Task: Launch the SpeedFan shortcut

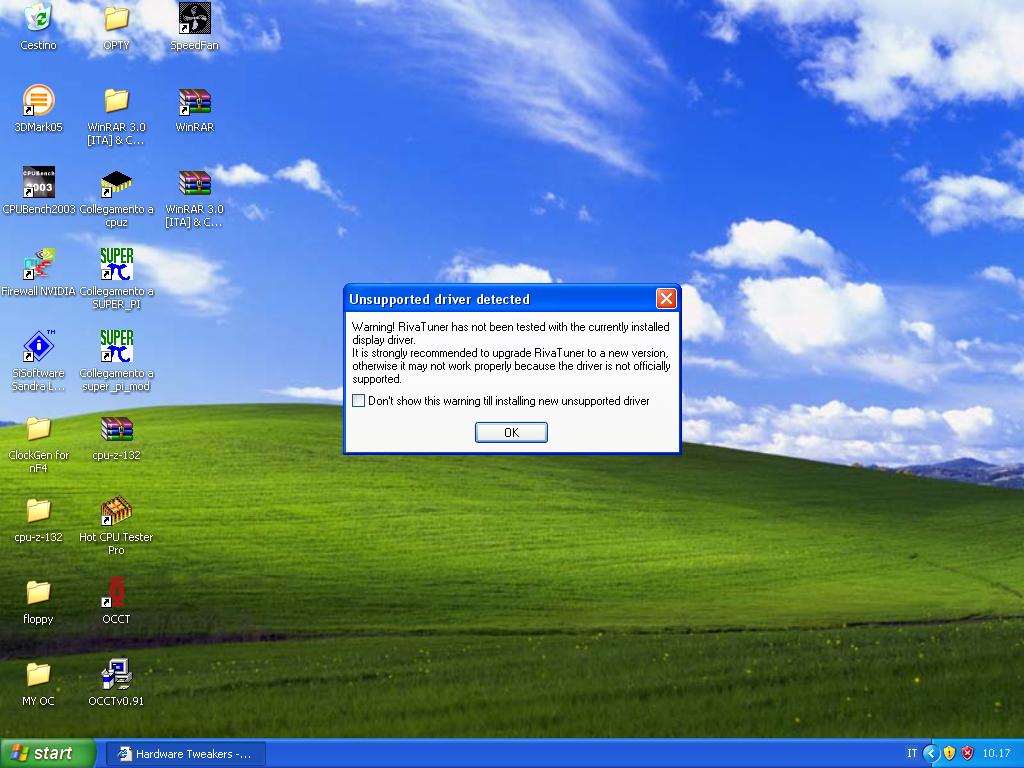Action: (195, 18)
